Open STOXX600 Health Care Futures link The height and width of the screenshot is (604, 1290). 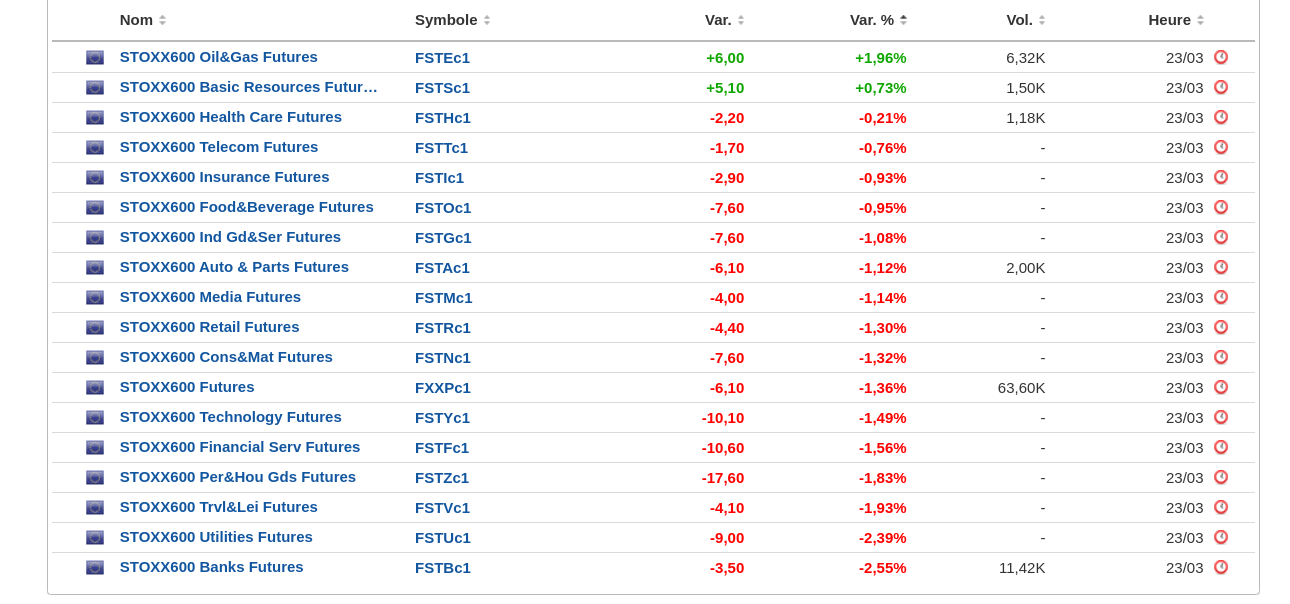click(230, 117)
